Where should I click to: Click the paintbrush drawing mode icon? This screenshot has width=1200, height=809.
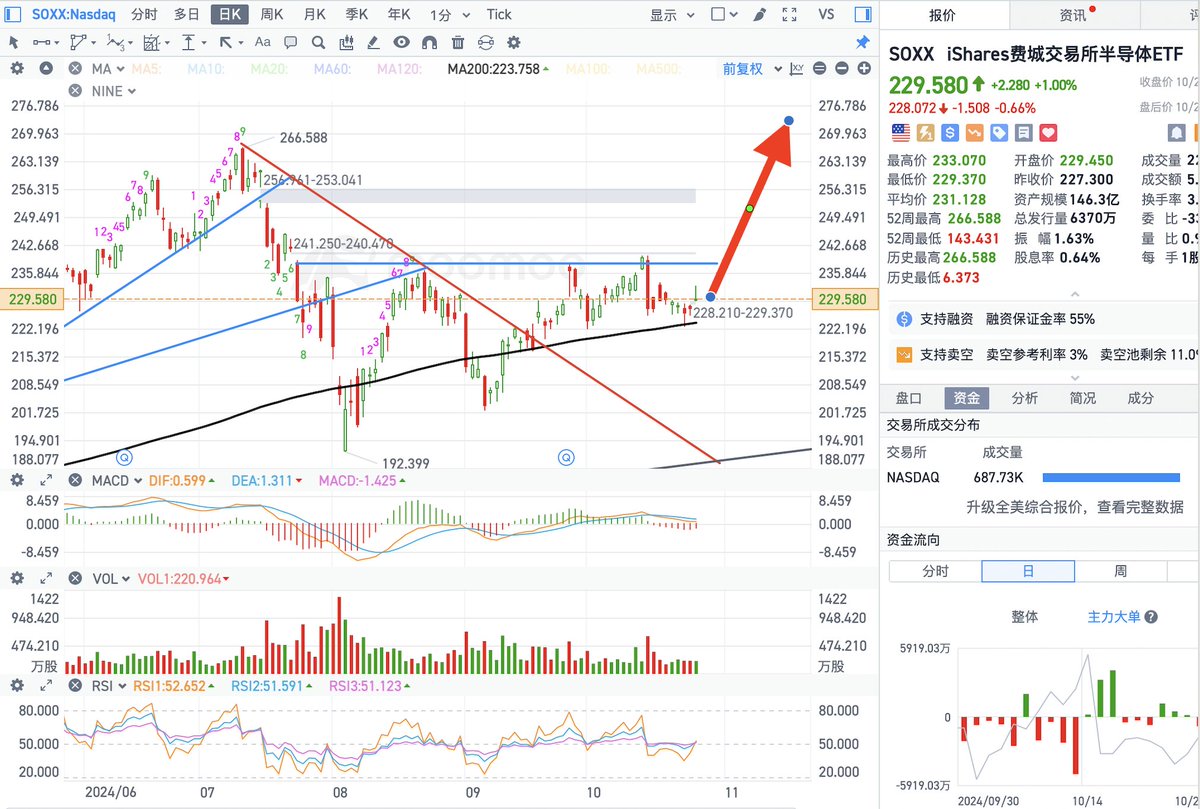click(759, 14)
